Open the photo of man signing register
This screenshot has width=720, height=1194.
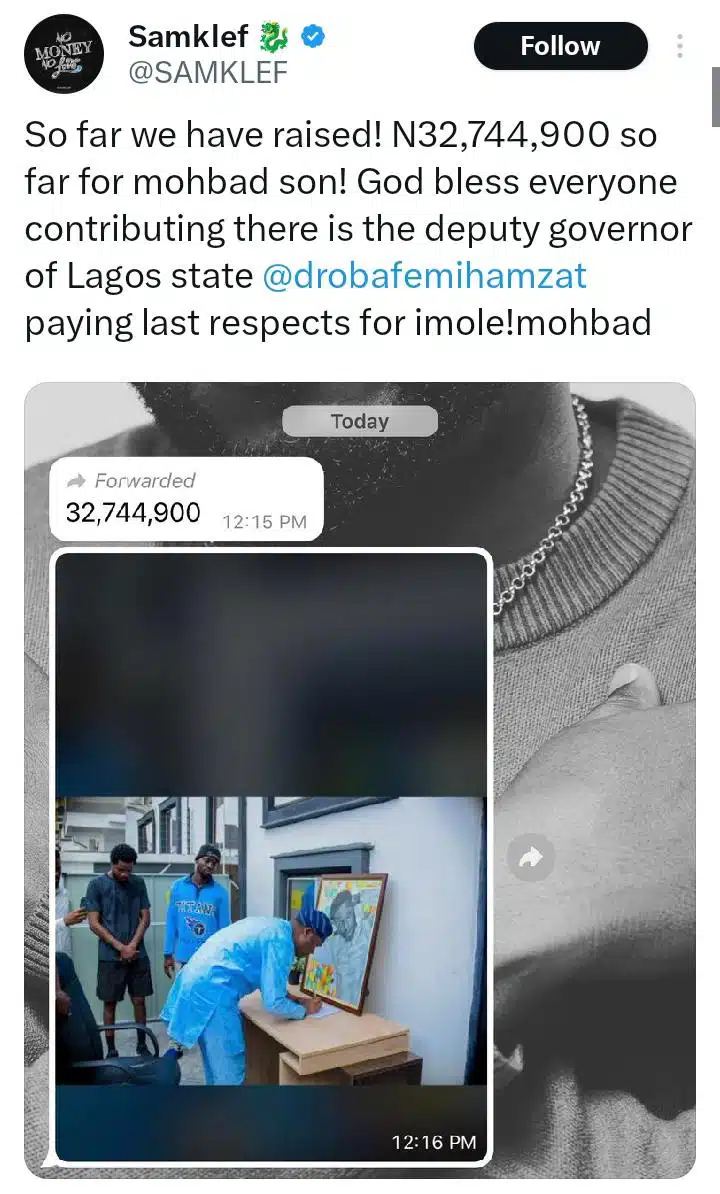270,940
